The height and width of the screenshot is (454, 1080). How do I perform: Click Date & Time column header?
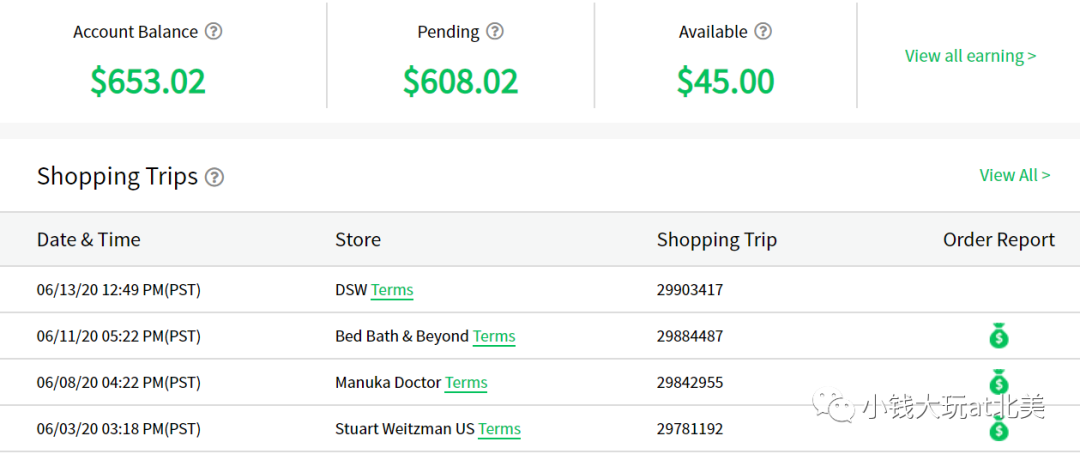pyautogui.click(x=88, y=239)
